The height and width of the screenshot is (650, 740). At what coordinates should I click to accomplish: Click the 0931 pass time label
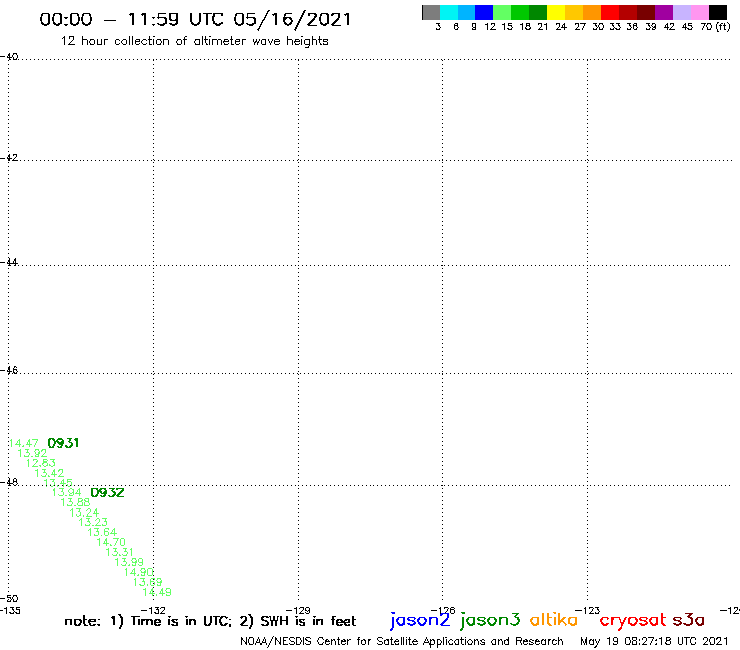(x=63, y=443)
